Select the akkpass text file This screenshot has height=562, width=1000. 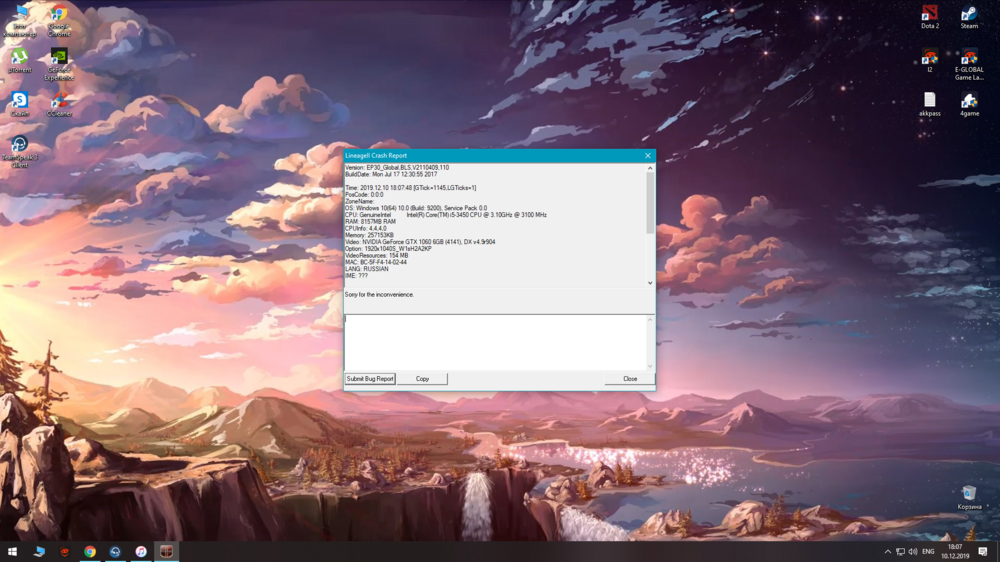pos(929,102)
